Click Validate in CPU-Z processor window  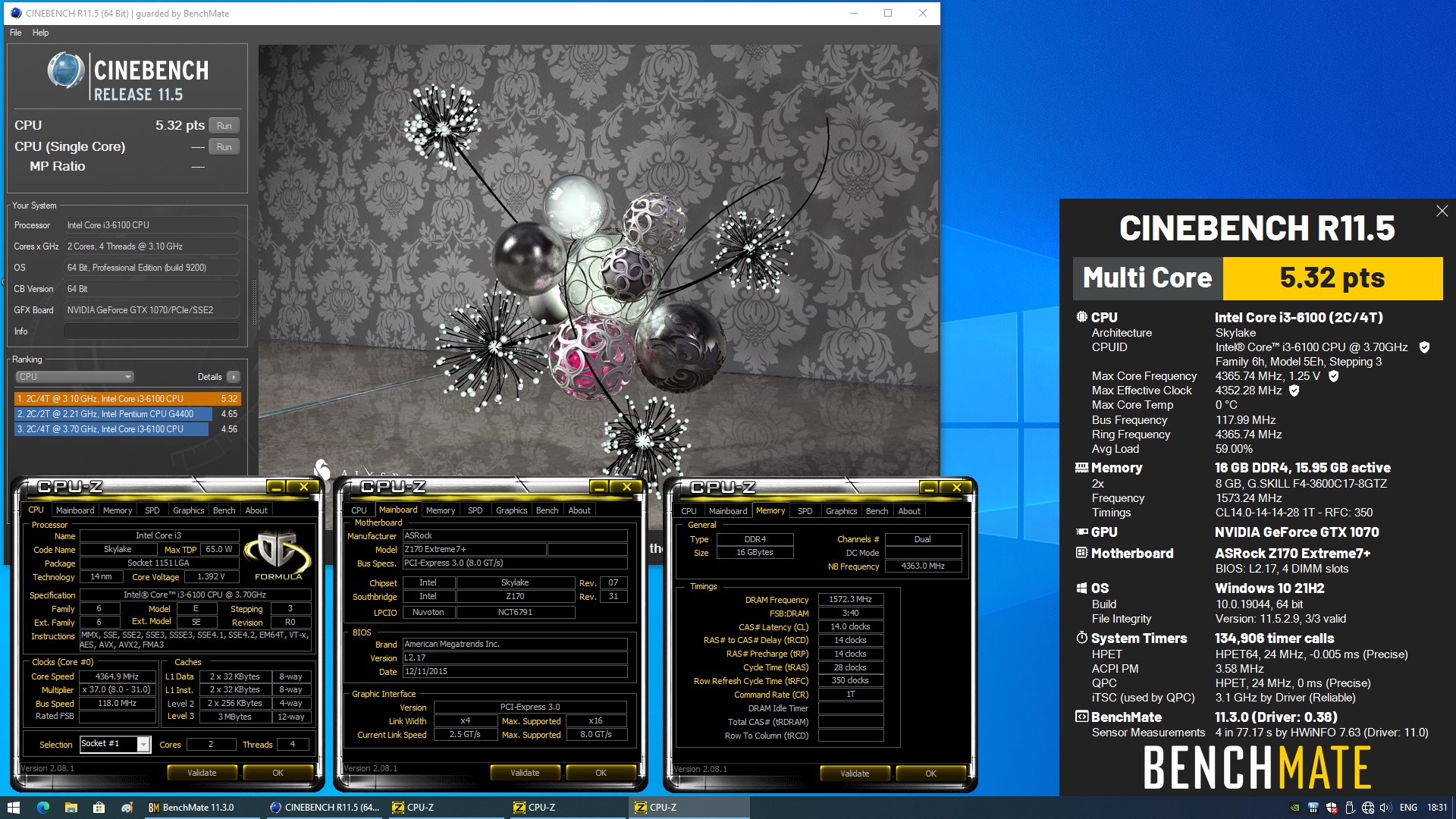tap(202, 773)
